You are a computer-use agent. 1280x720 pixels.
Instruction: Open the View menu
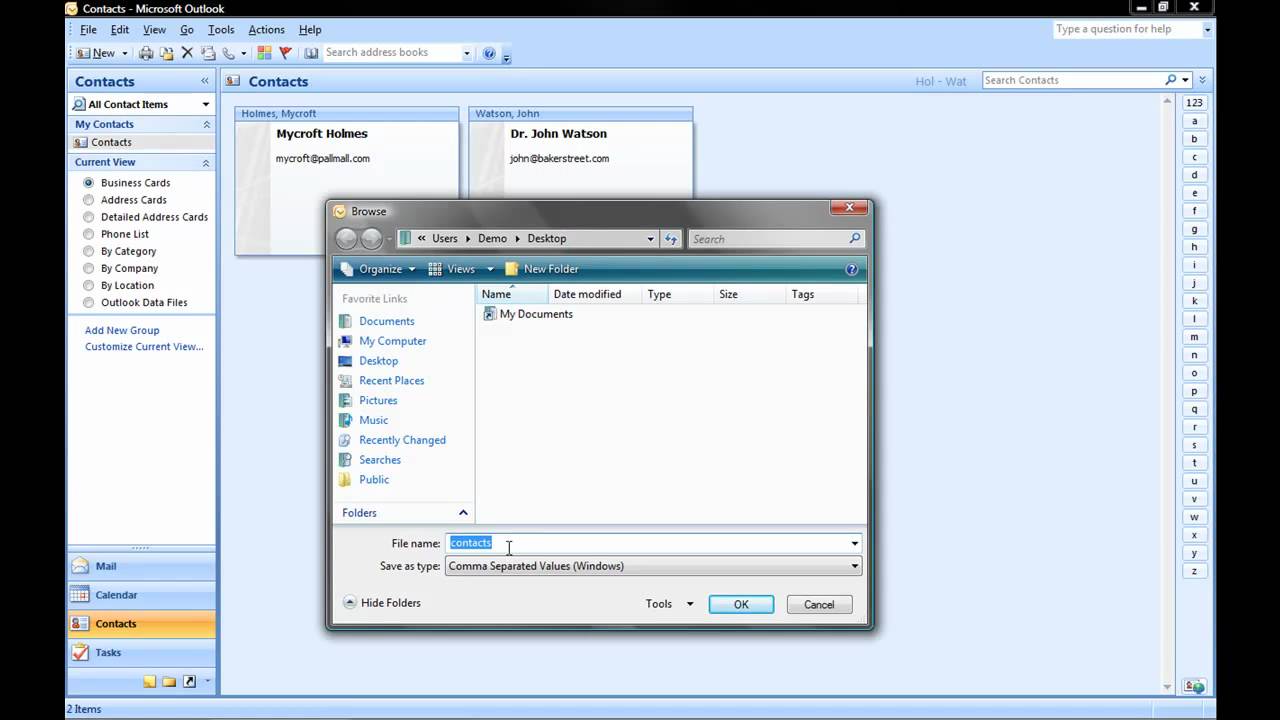154,30
